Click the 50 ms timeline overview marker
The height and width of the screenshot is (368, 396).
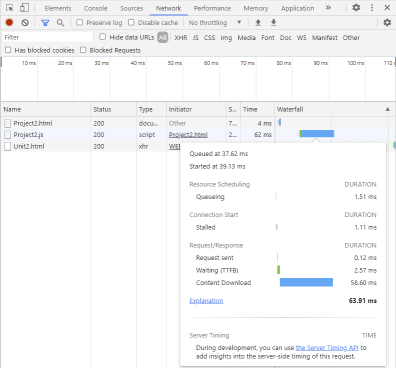(175, 63)
